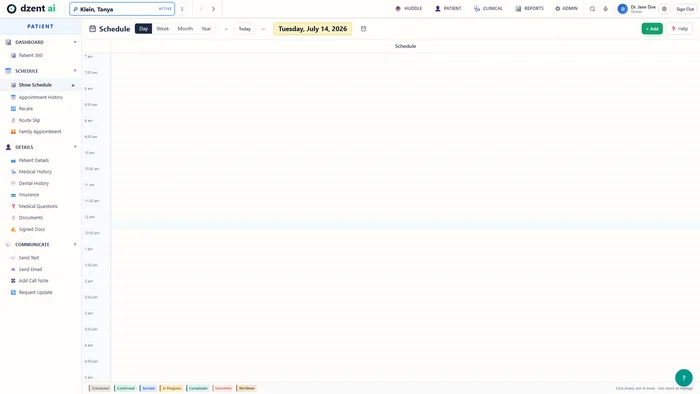
Task: Switch to Week view tab
Action: click(162, 29)
